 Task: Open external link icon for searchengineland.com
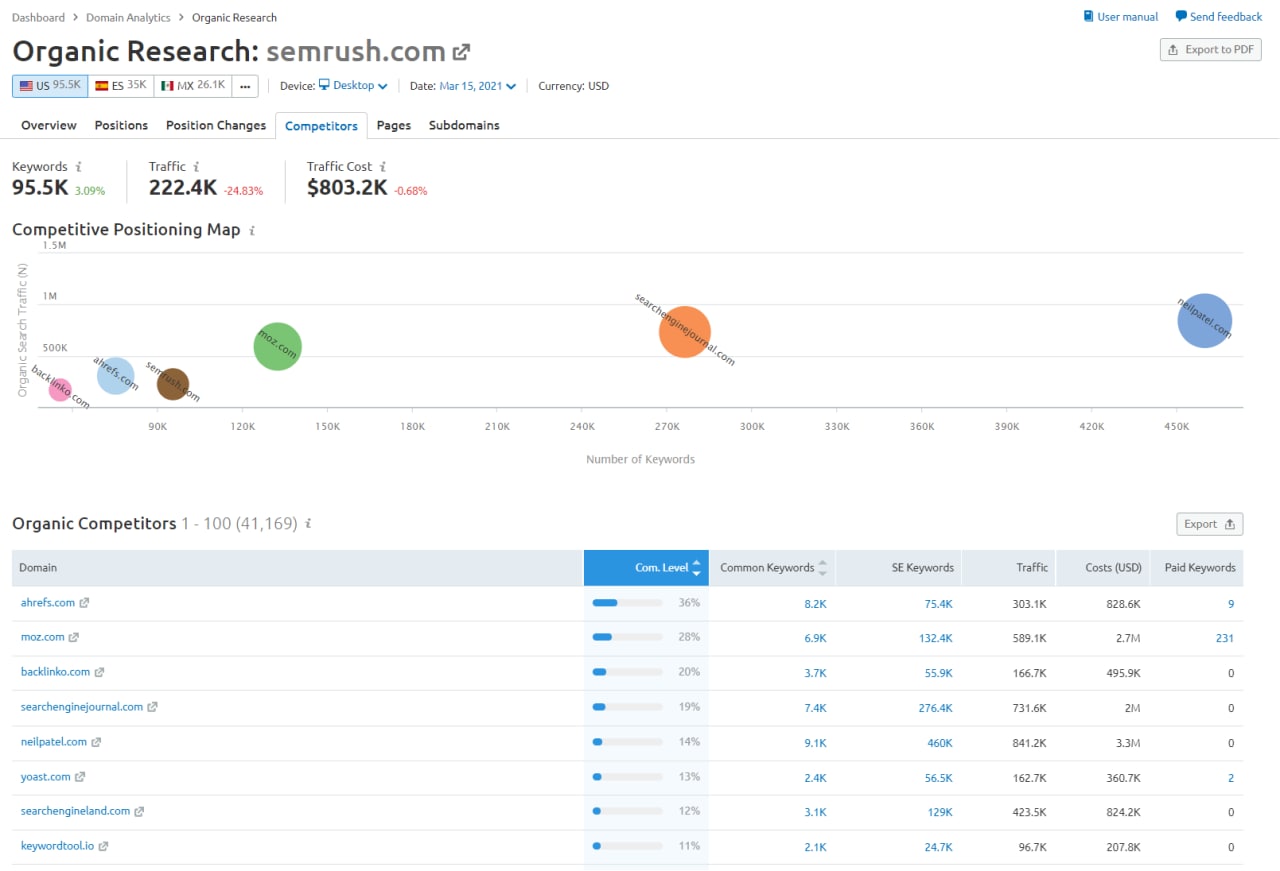pyautogui.click(x=139, y=812)
